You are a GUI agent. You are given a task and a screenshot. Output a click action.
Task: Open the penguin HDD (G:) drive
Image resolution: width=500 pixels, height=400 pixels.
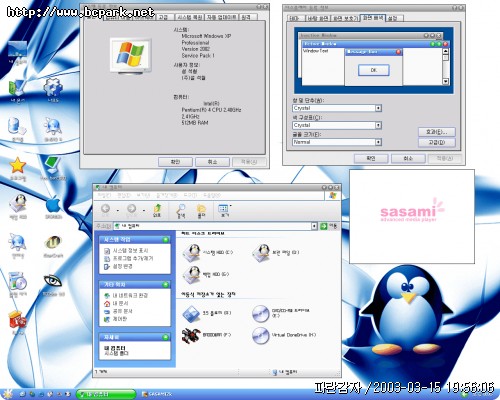tap(192, 275)
